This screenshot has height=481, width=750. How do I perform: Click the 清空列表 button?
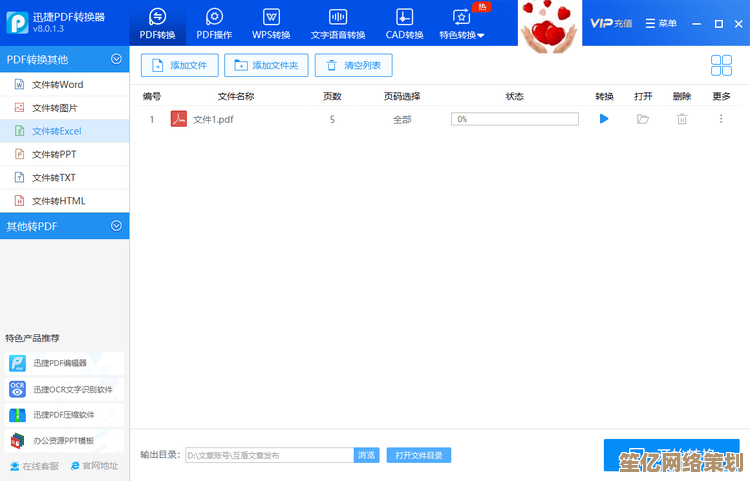click(353, 65)
